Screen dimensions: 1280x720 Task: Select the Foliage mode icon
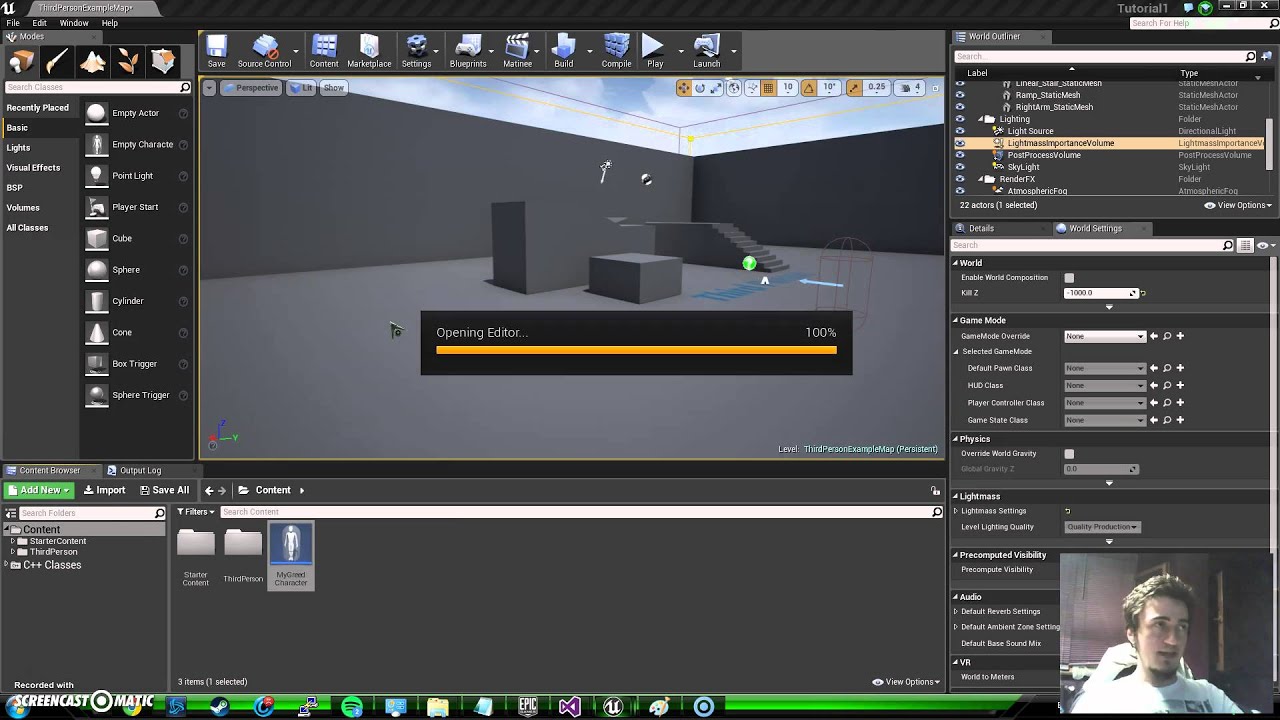[128, 62]
